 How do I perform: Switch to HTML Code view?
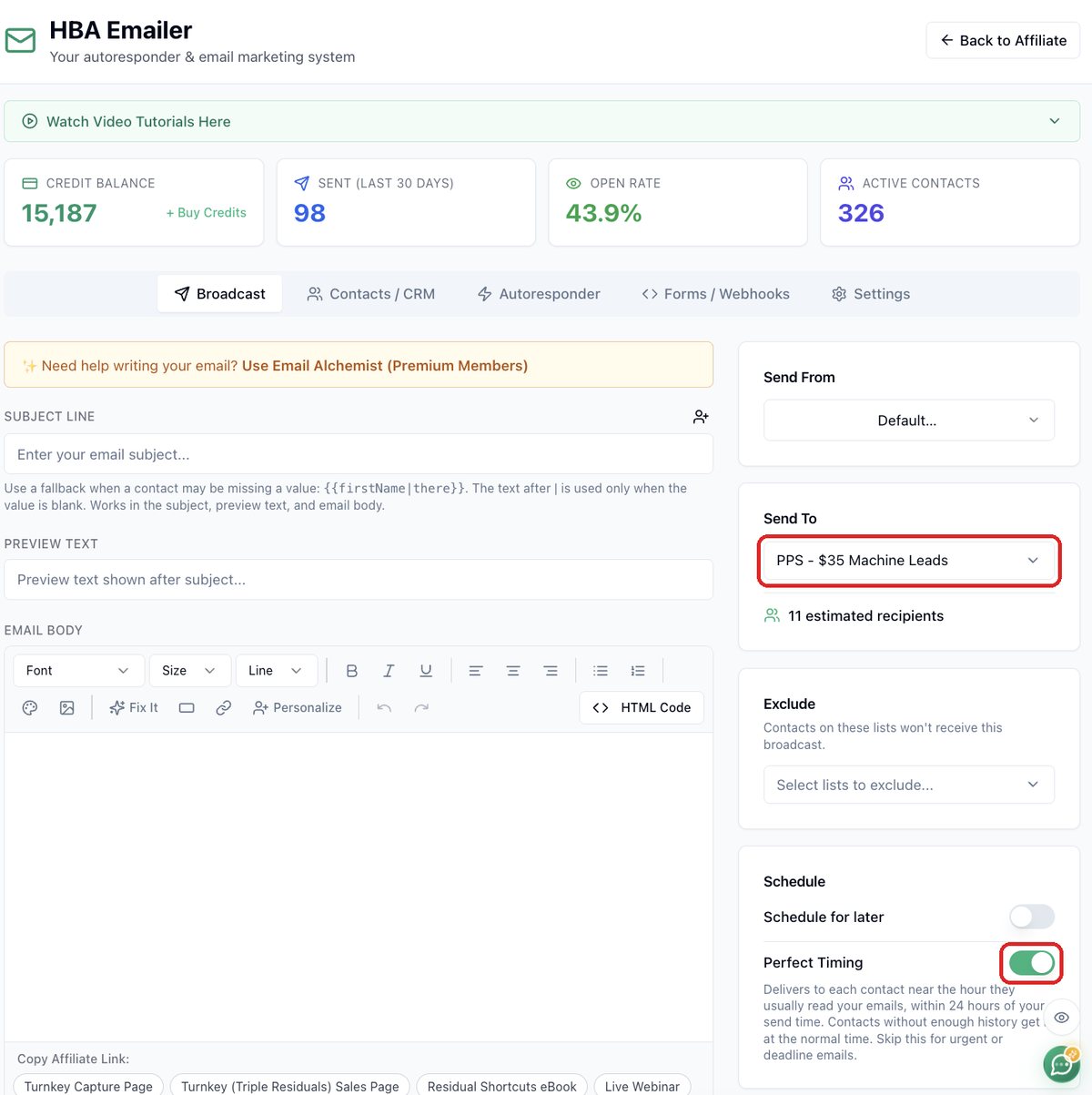click(642, 708)
